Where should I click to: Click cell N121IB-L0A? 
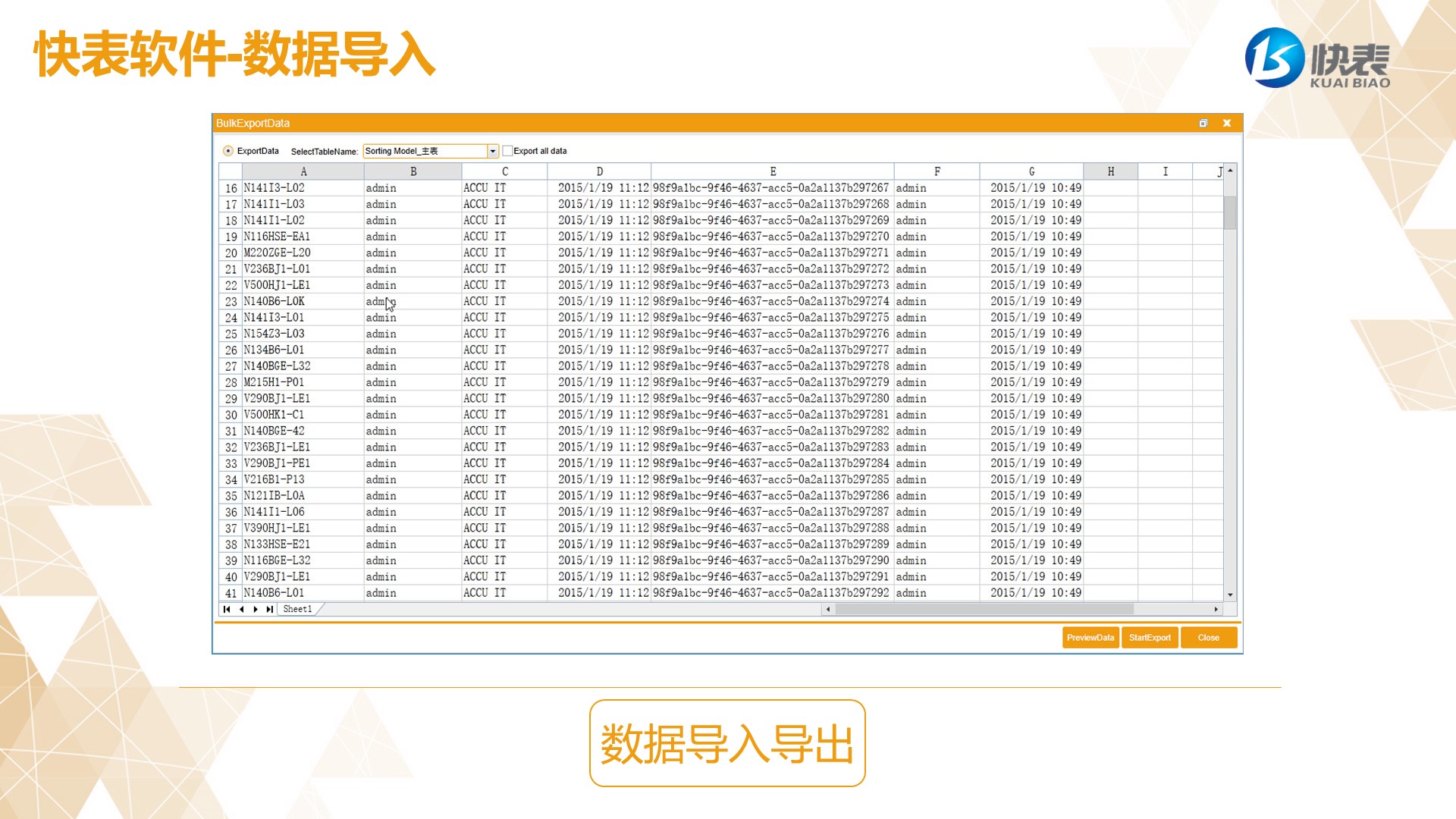[303, 496]
